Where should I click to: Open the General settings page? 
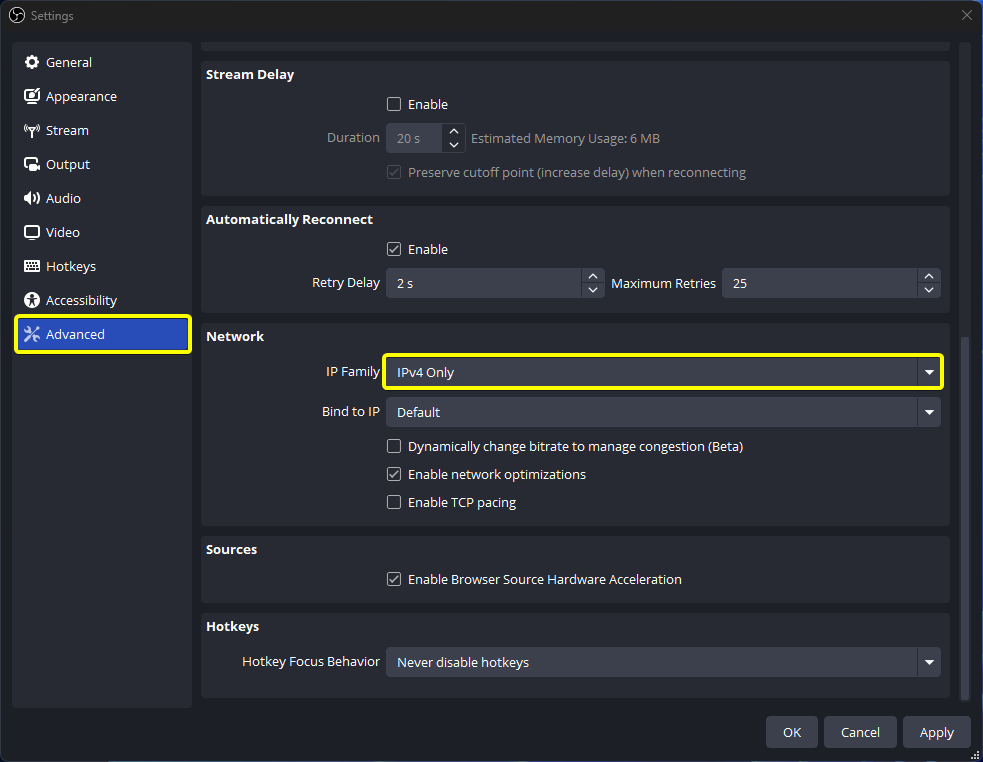tap(103, 62)
